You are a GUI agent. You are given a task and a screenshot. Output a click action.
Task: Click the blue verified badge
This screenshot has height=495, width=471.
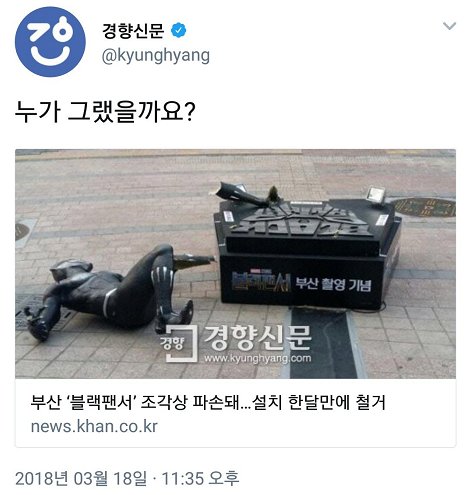tap(179, 30)
